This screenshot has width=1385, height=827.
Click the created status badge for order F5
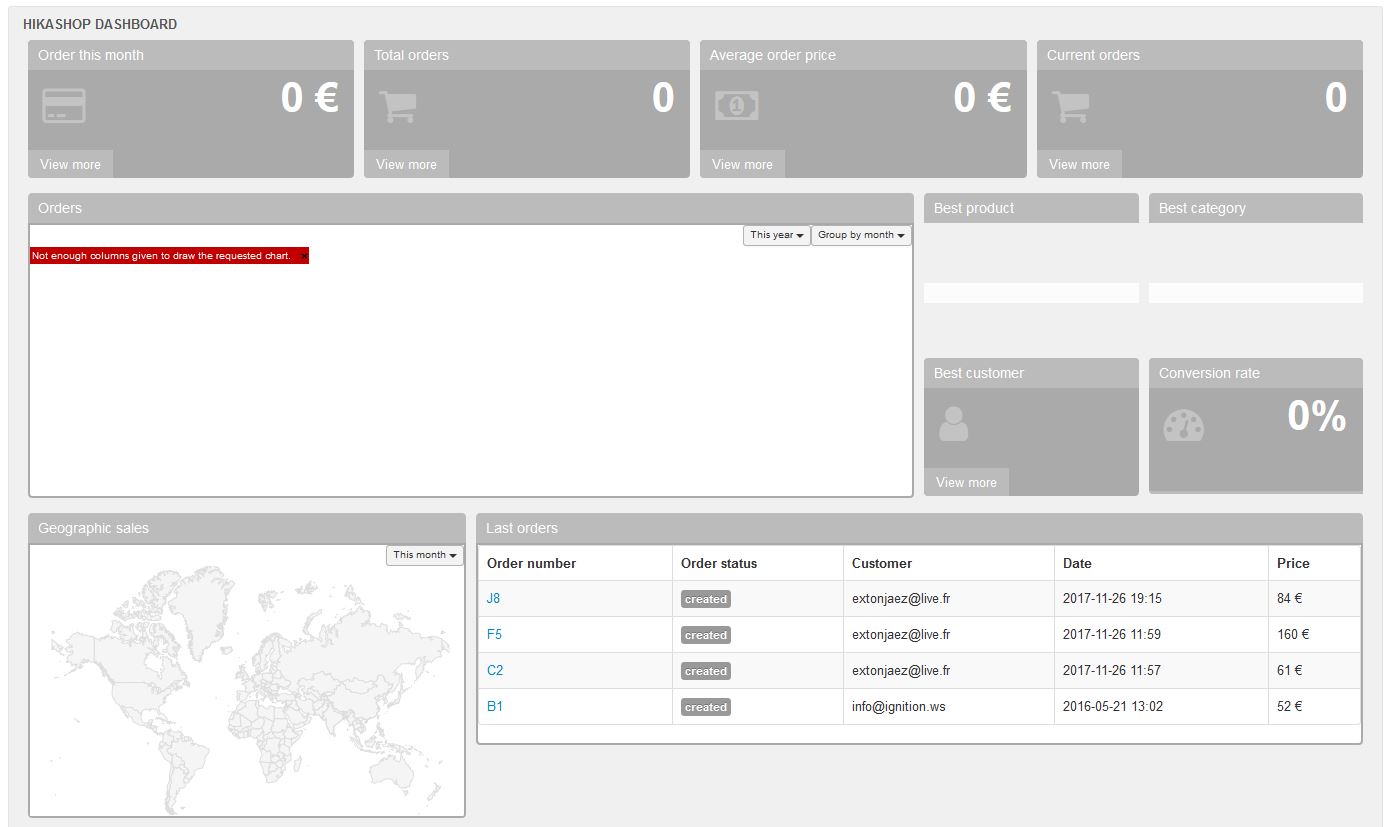click(706, 635)
